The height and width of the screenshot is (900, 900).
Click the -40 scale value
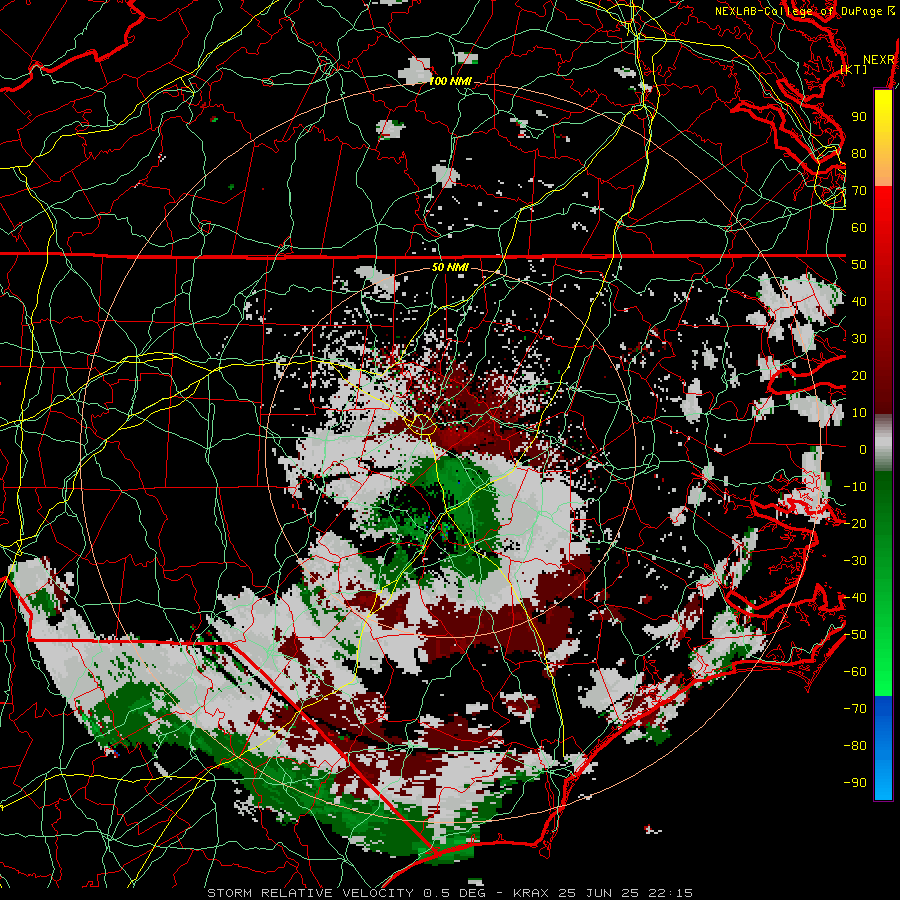coord(855,598)
